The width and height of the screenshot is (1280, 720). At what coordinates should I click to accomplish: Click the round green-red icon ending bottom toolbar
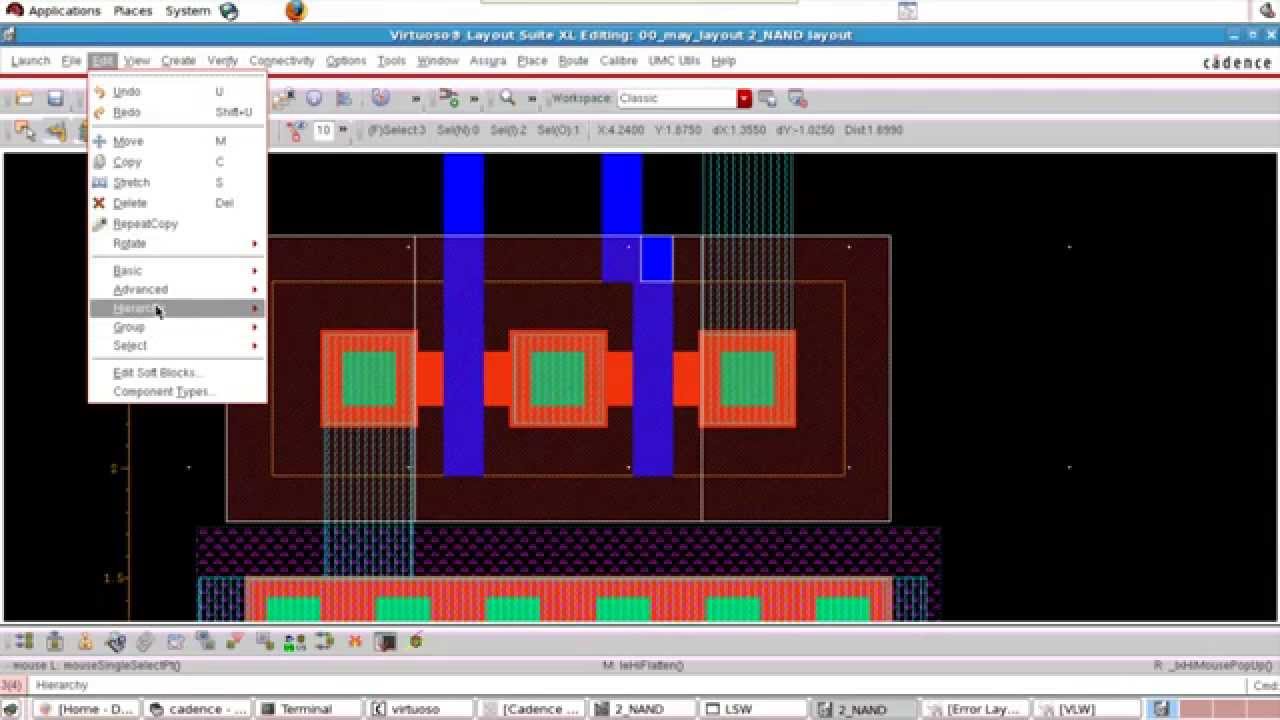416,641
